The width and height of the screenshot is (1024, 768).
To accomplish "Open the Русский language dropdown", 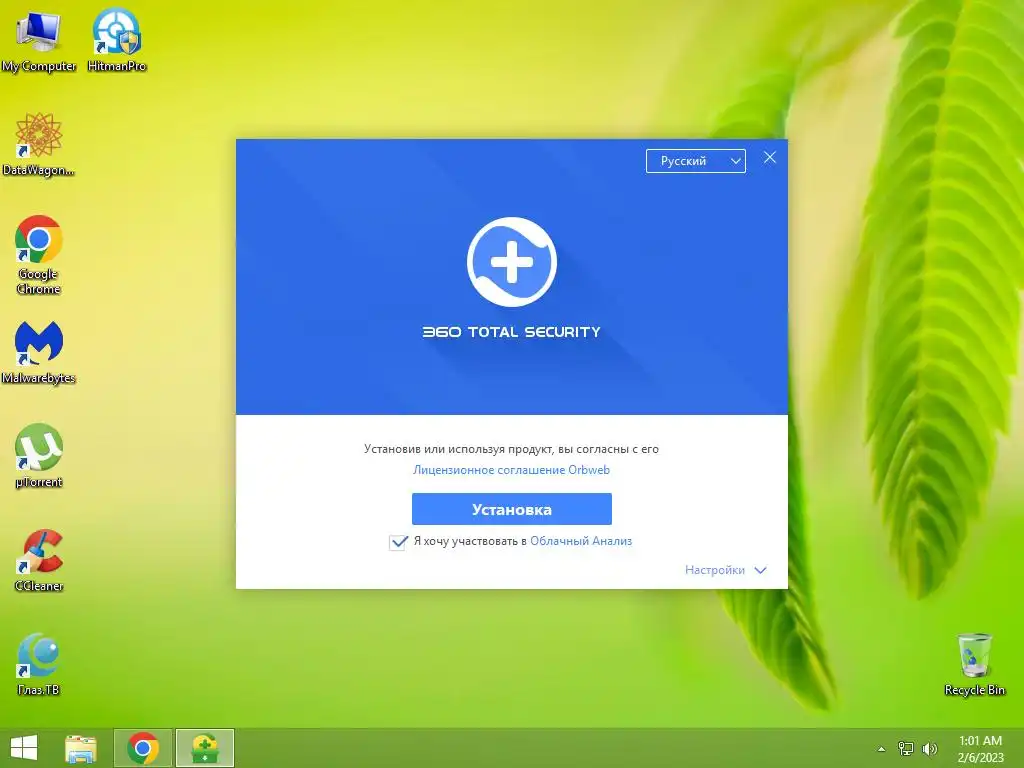I will pyautogui.click(x=696, y=161).
